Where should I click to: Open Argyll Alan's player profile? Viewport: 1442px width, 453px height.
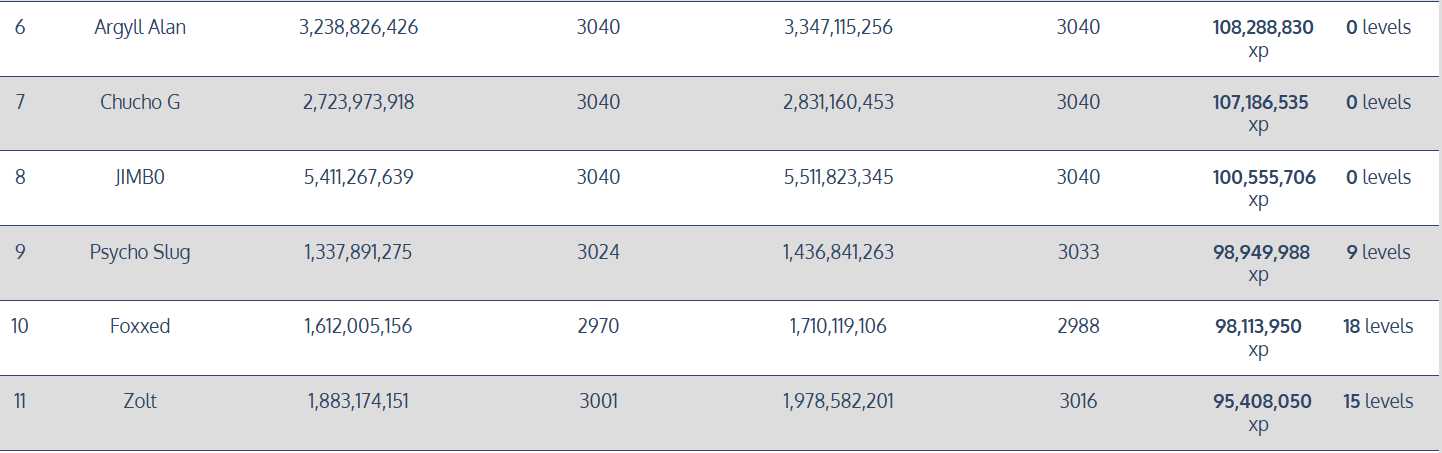(x=140, y=28)
